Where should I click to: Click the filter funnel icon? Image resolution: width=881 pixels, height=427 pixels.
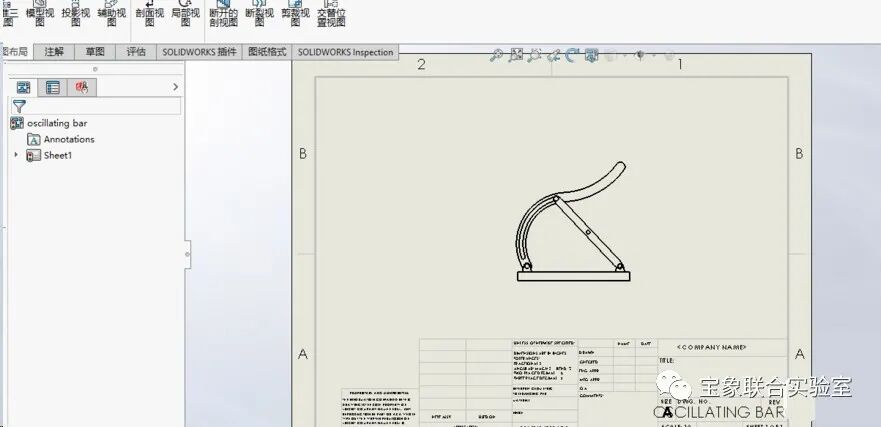pyautogui.click(x=19, y=106)
